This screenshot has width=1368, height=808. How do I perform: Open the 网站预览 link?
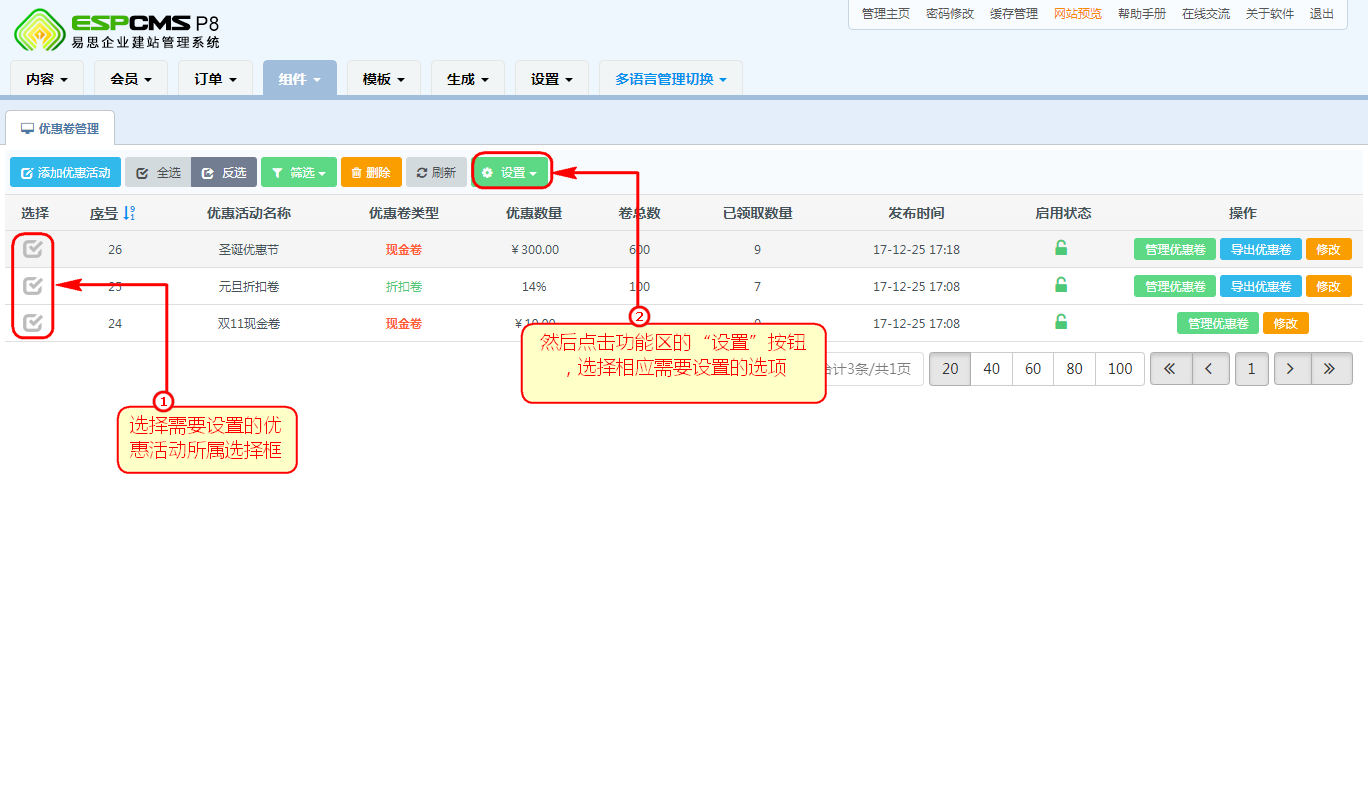tap(1077, 14)
